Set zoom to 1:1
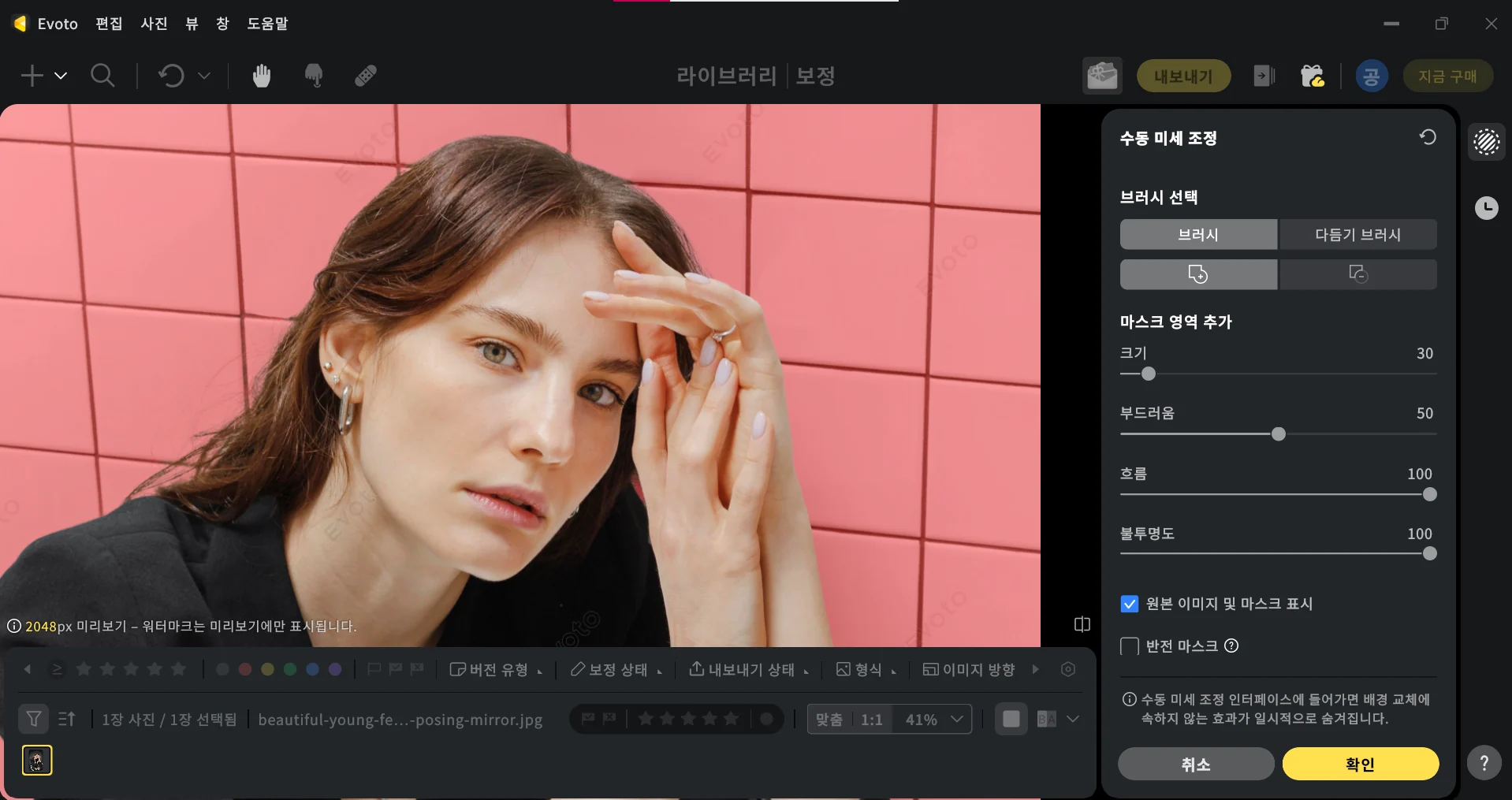Screen dimensions: 1512x800 coord(872,720)
